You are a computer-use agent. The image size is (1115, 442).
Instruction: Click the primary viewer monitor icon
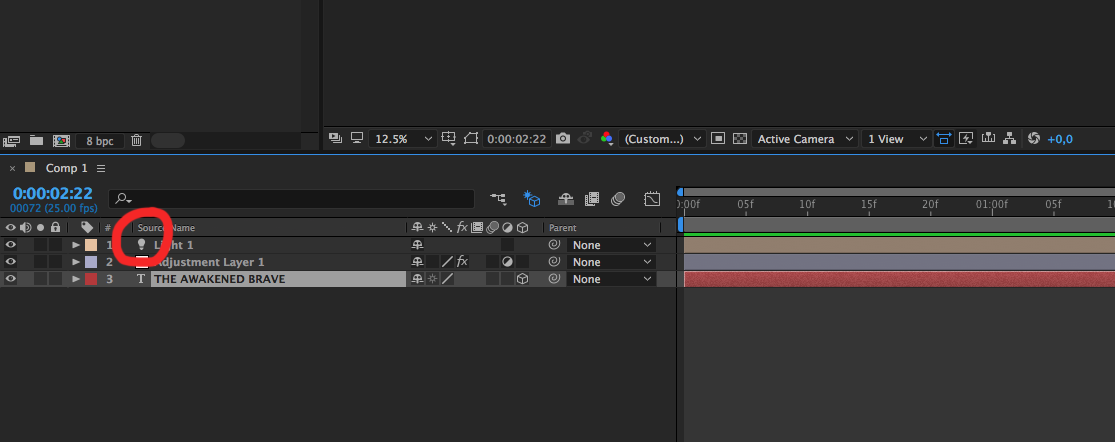[x=357, y=139]
